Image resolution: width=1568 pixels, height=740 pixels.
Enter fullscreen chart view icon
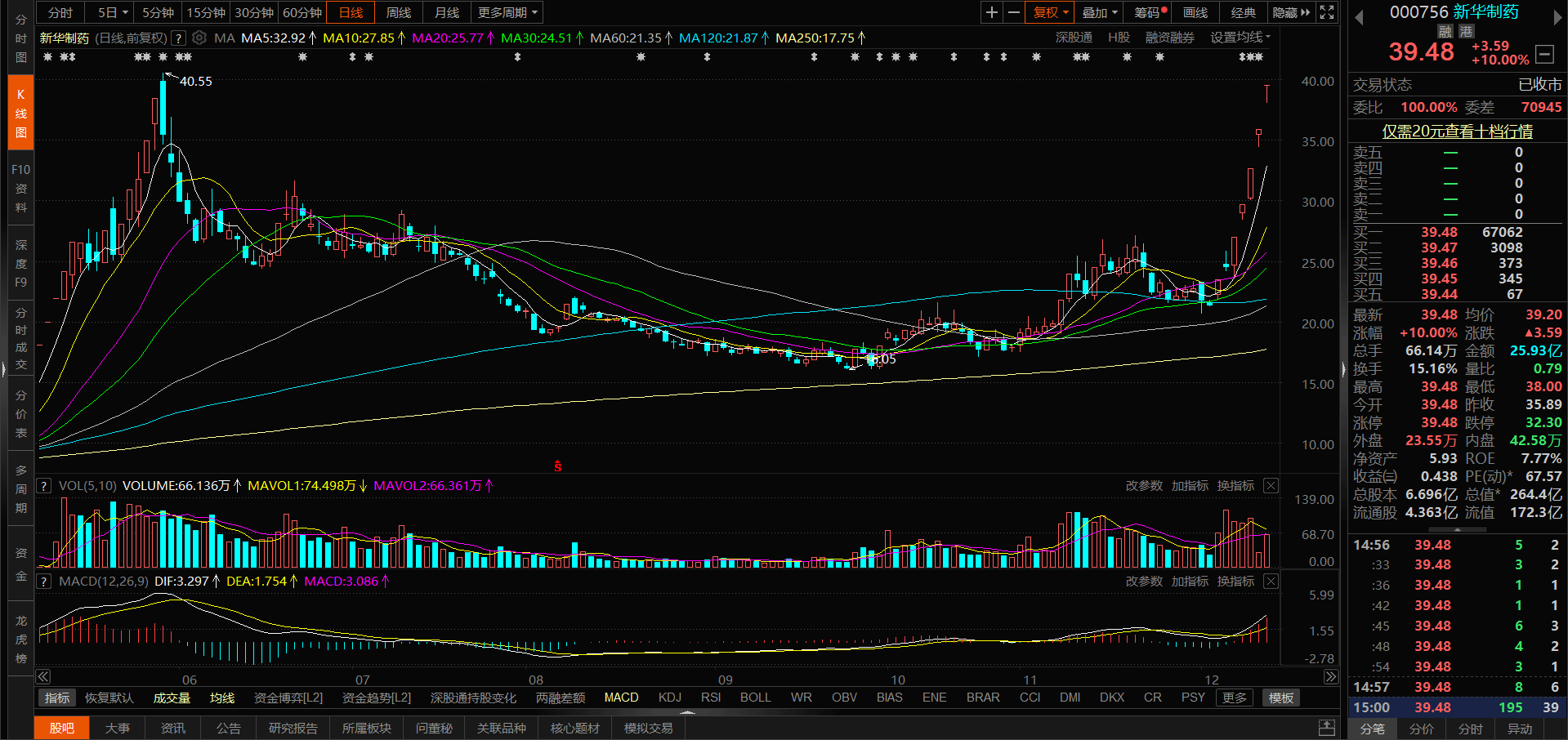point(1327,12)
